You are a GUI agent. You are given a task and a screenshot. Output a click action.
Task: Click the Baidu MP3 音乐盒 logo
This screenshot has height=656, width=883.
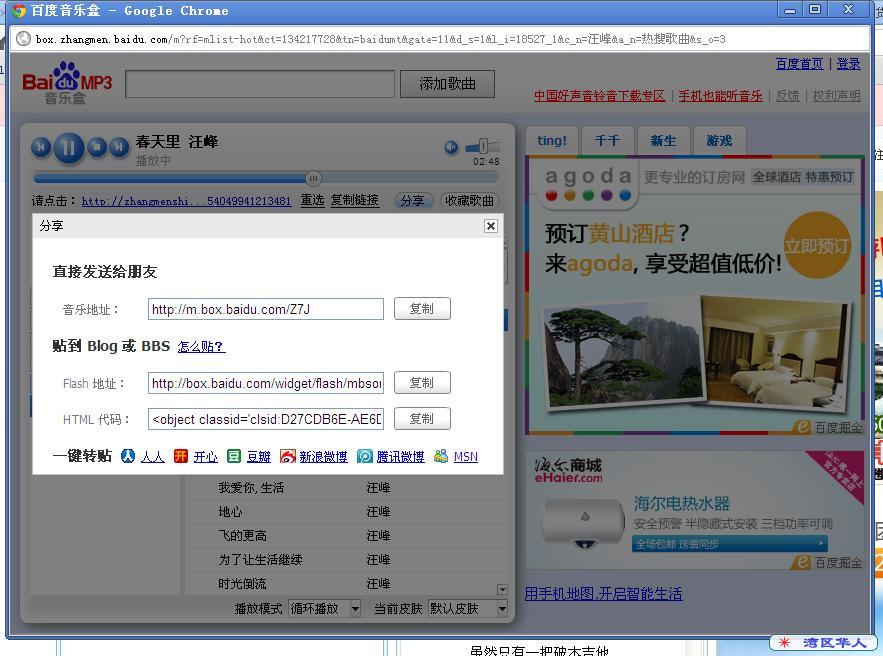[x=67, y=83]
